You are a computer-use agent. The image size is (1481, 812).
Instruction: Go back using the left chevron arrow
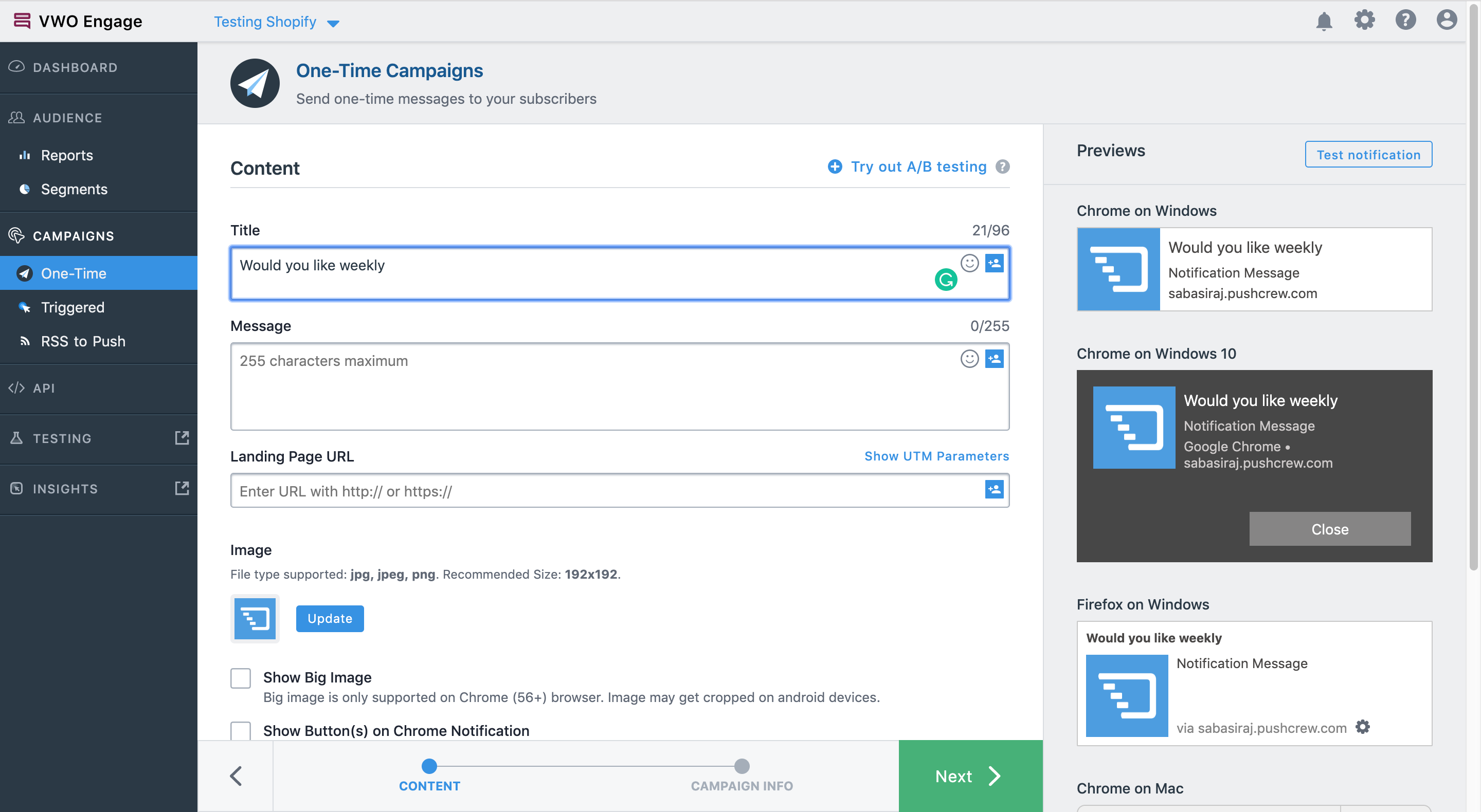click(236, 776)
